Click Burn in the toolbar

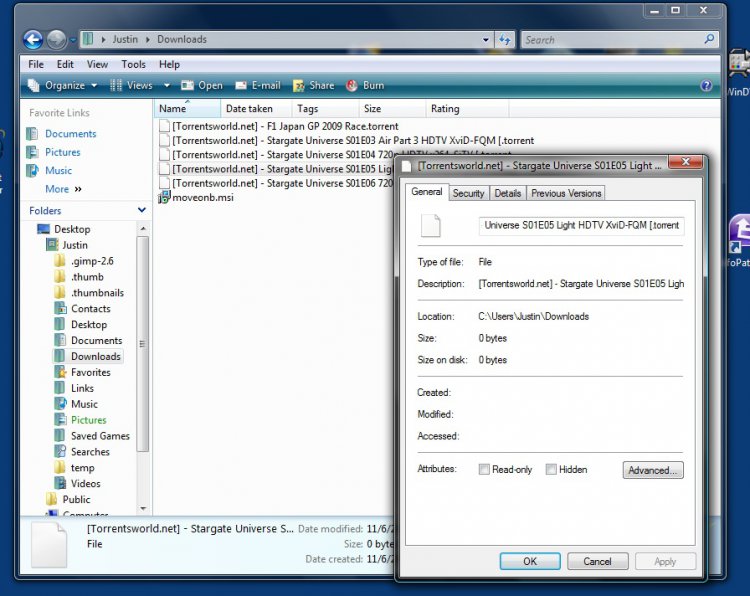click(x=365, y=85)
